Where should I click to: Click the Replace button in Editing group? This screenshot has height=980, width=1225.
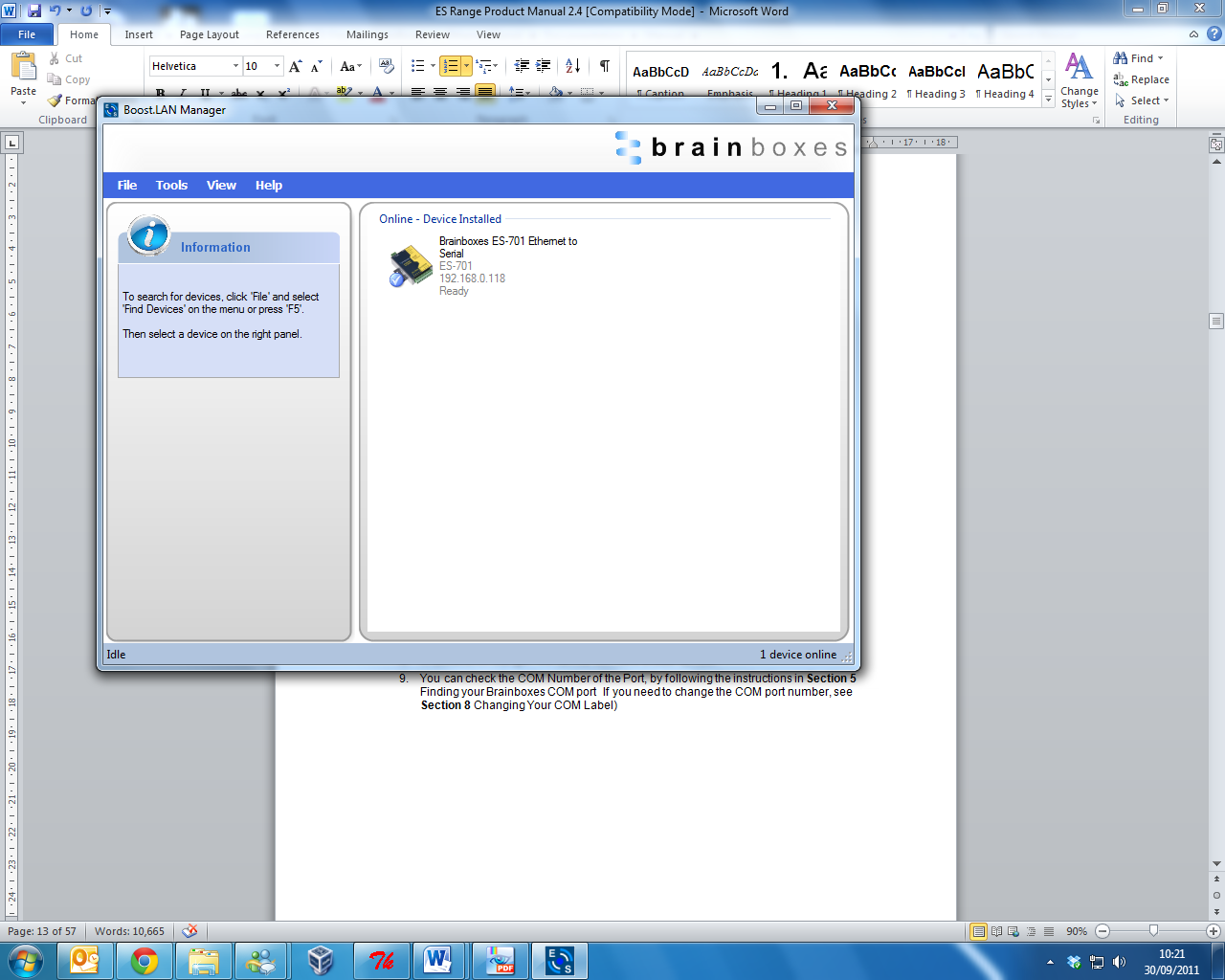click(x=1142, y=79)
